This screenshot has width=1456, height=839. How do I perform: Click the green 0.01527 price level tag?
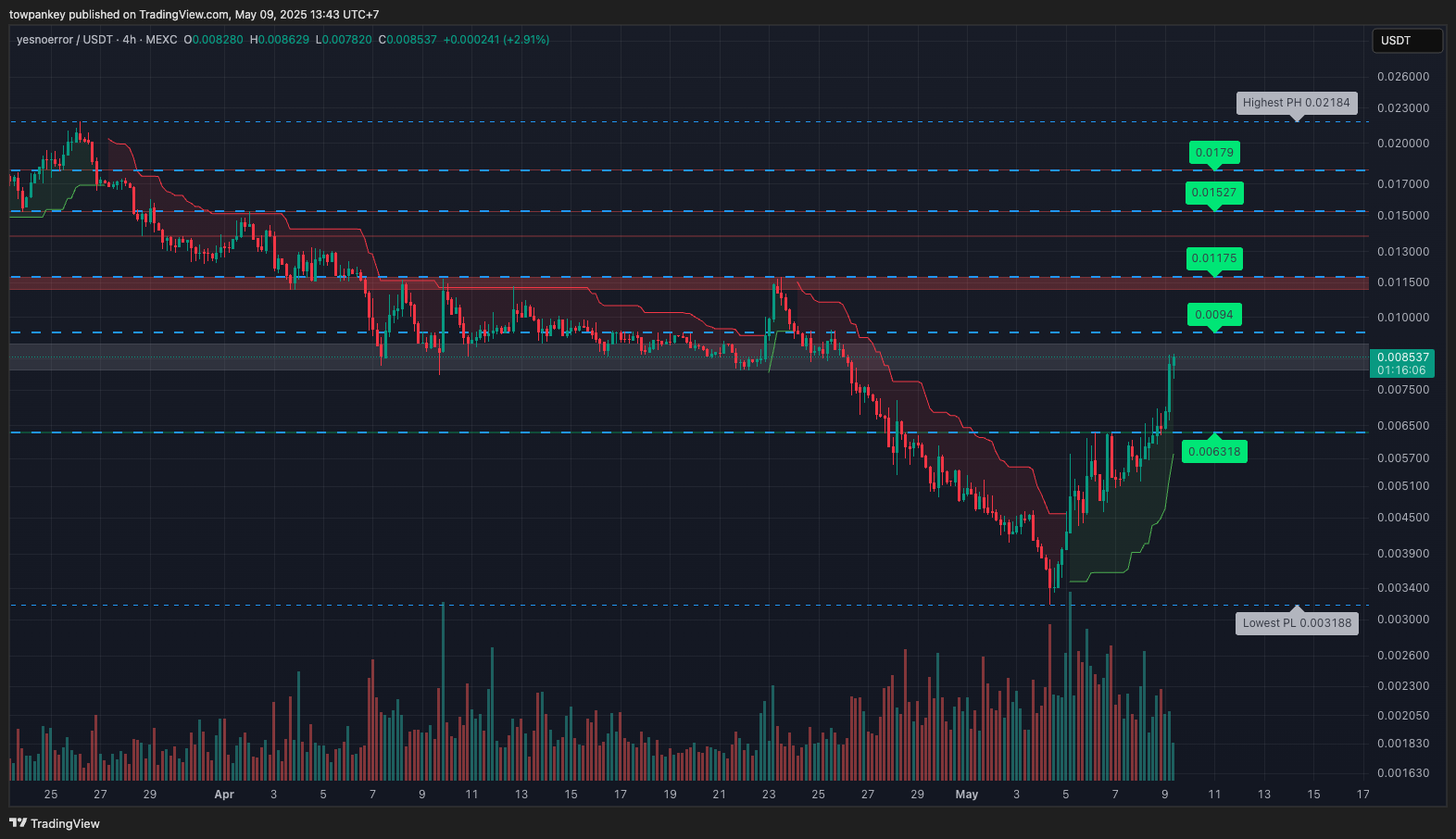pyautogui.click(x=1213, y=193)
